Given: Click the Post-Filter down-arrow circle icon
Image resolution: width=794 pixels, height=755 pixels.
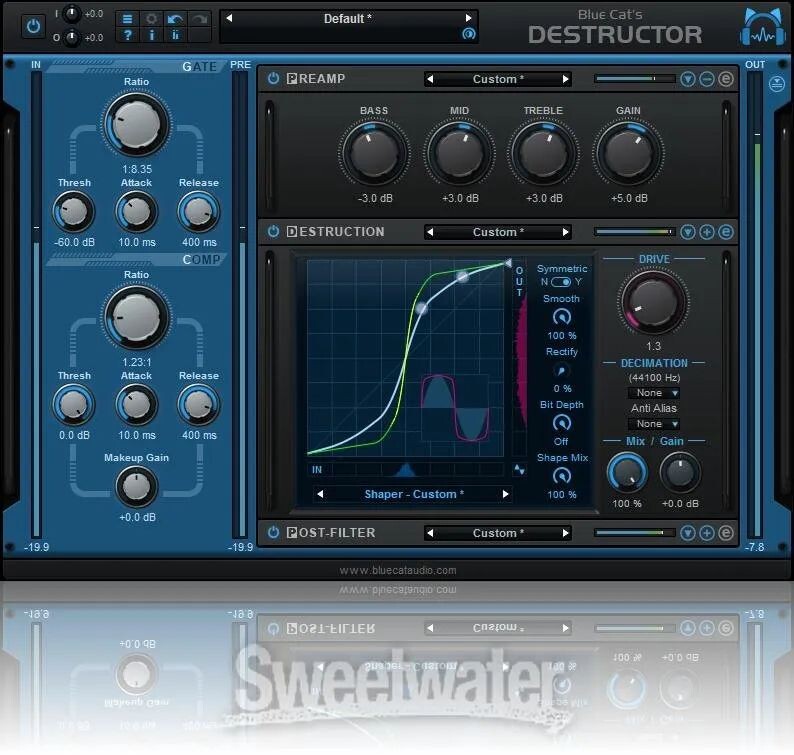Looking at the screenshot, I should click(688, 533).
